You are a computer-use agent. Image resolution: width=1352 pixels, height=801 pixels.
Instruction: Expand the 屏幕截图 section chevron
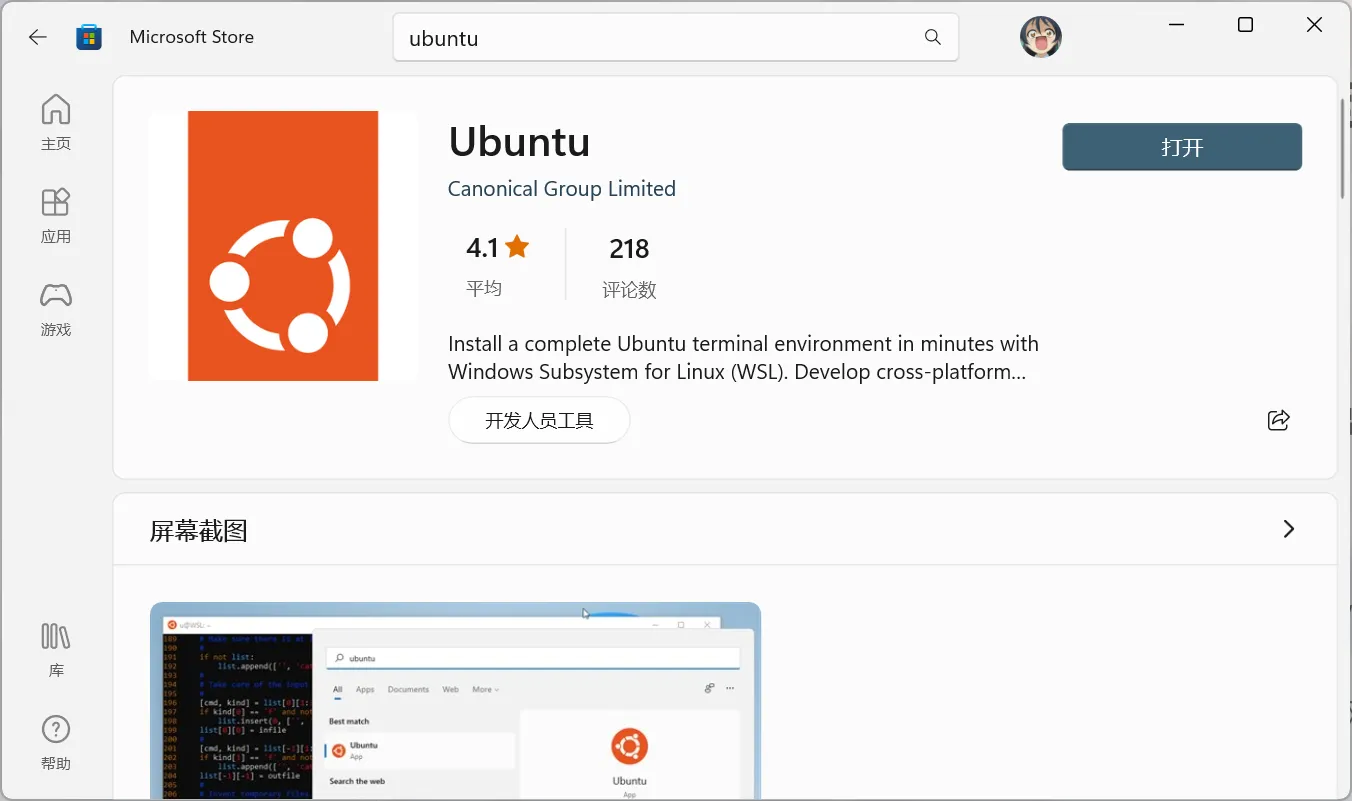click(1288, 529)
